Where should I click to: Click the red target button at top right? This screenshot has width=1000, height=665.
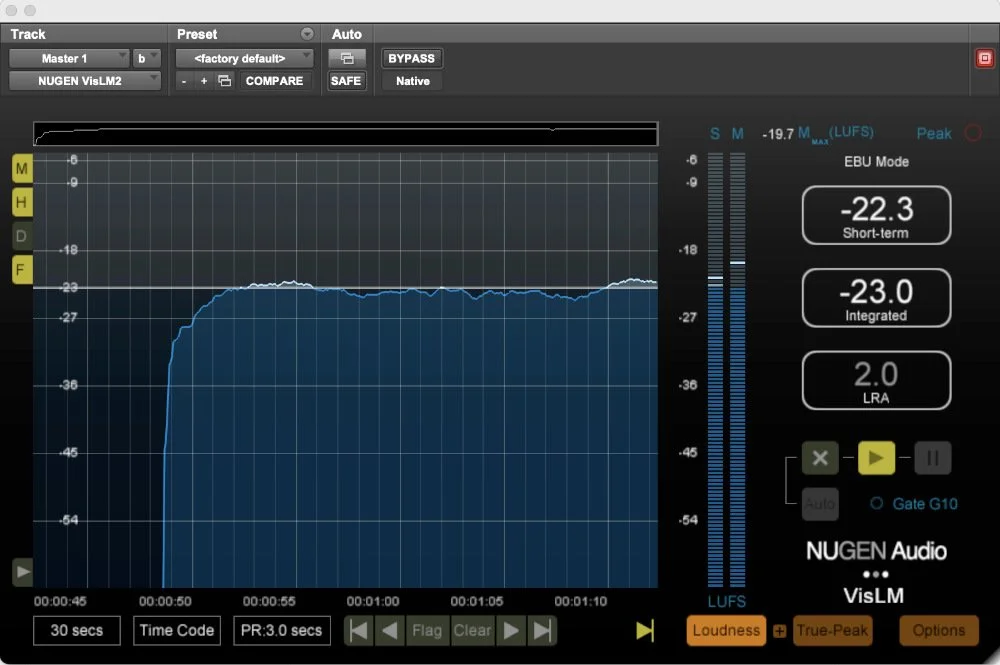[985, 59]
